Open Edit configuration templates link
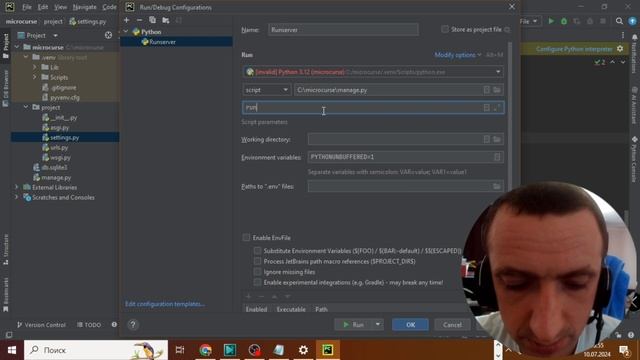The image size is (640, 360). tap(165, 304)
